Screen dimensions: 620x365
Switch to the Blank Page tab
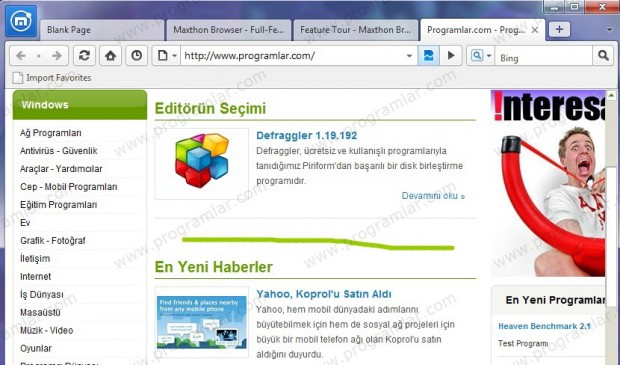[102, 30]
